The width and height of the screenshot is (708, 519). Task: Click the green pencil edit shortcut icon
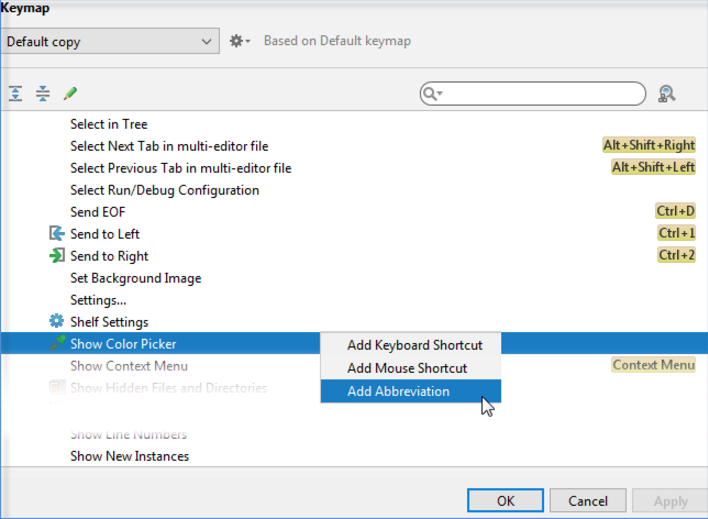tap(70, 94)
